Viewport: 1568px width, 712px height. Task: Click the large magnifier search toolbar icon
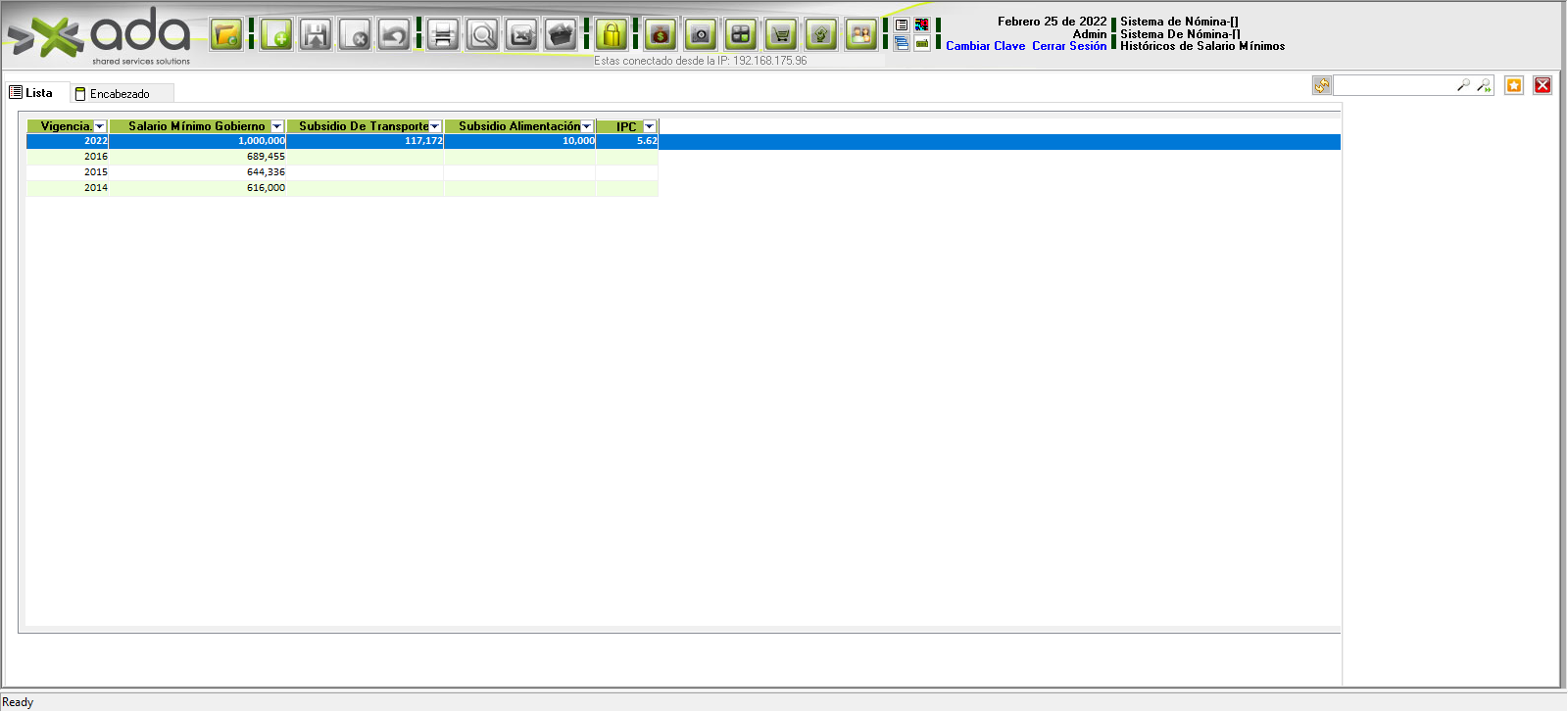point(482,35)
